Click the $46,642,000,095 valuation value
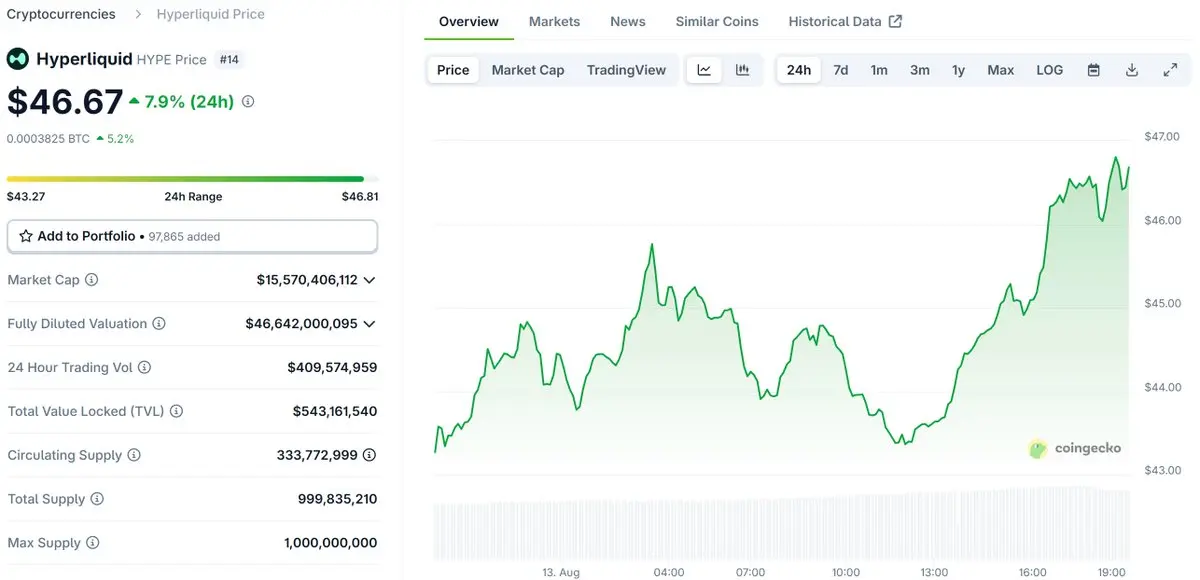This screenshot has width=1200, height=580. [x=301, y=324]
